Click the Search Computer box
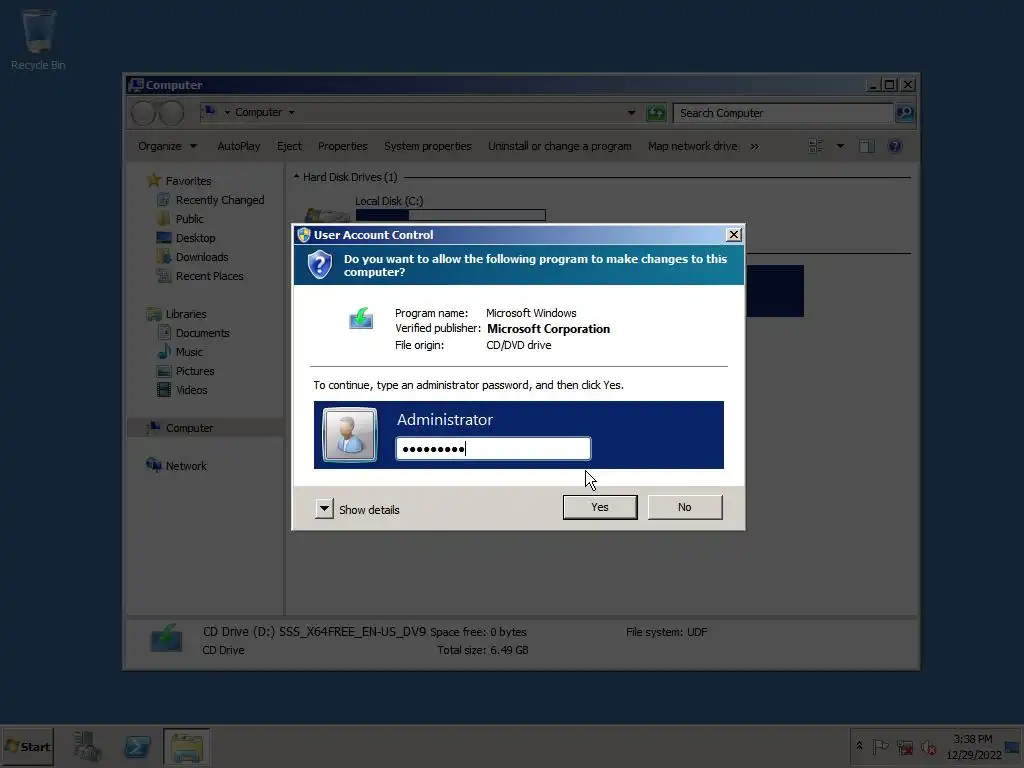Viewport: 1024px width, 768px height. [782, 113]
